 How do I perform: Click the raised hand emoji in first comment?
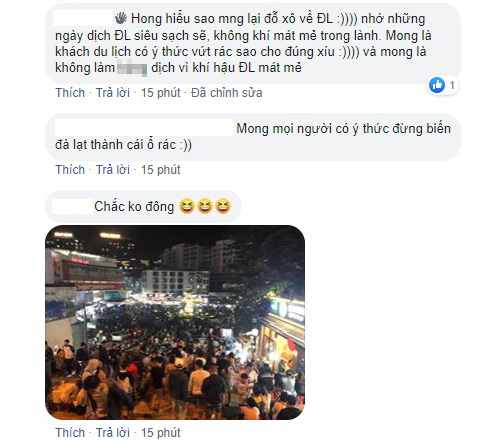click(x=120, y=18)
